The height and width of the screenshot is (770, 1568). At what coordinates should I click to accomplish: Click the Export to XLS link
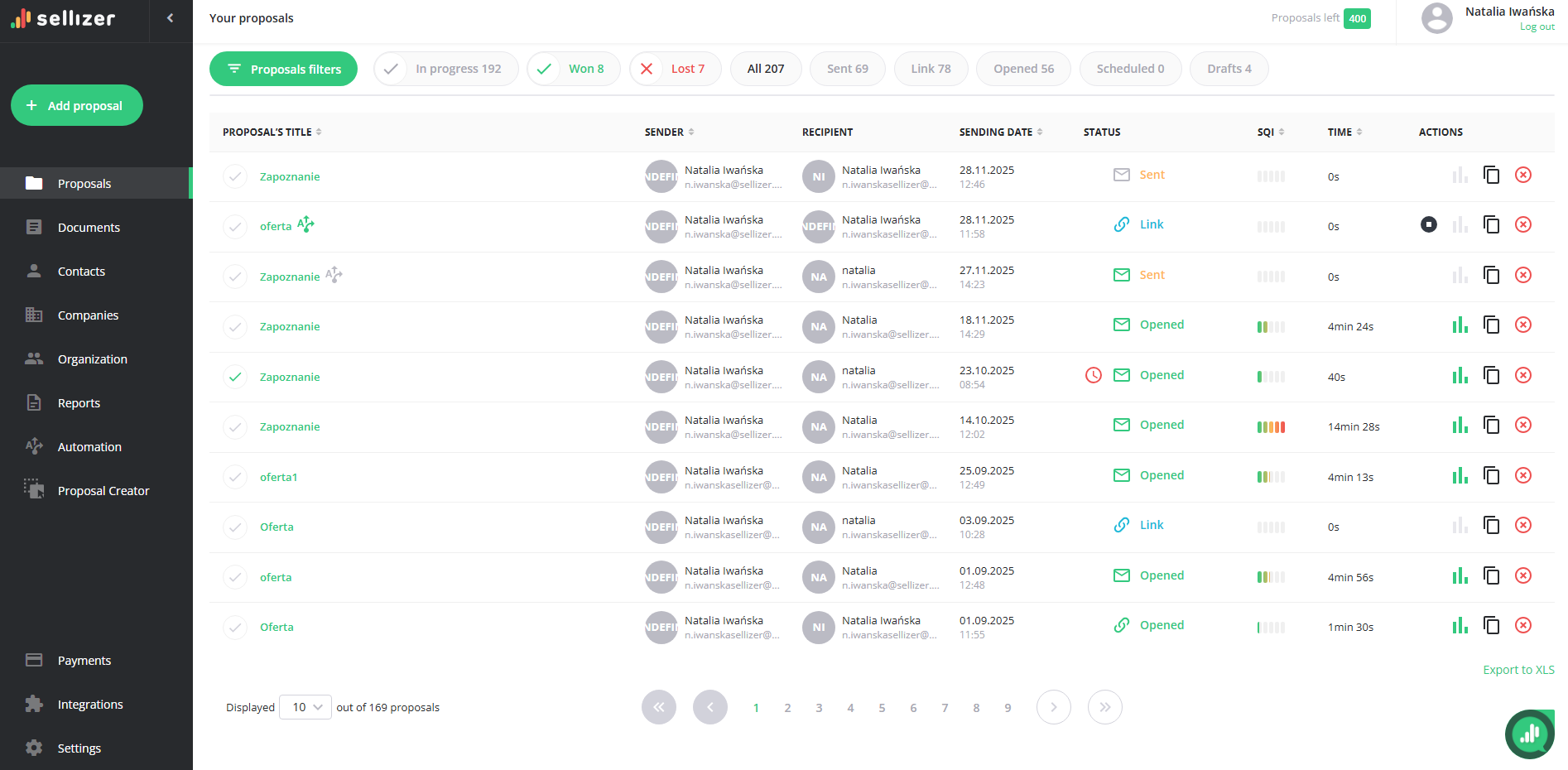[1517, 670]
